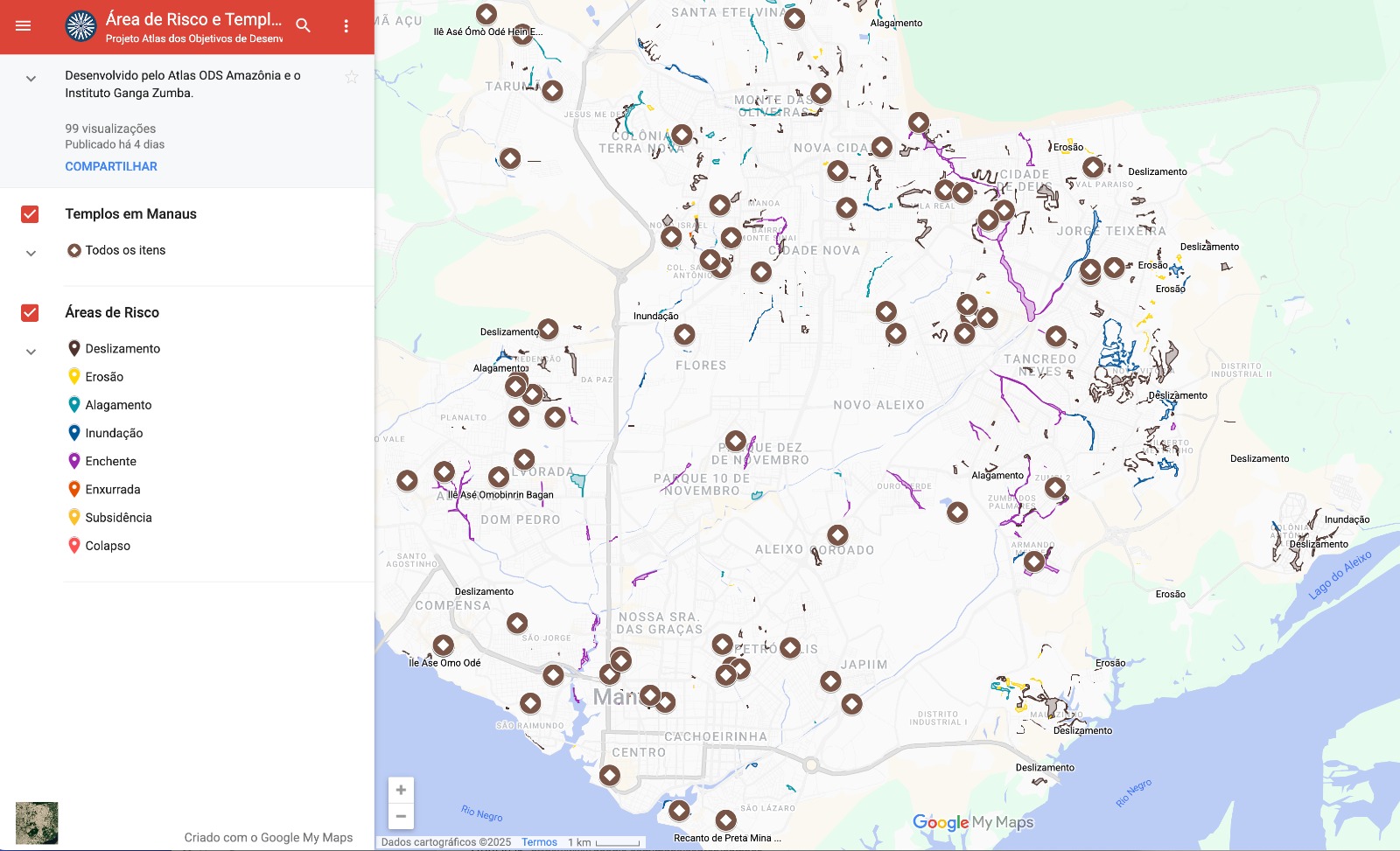Open the hamburger menu in header
The image size is (1400, 851).
coord(24,26)
